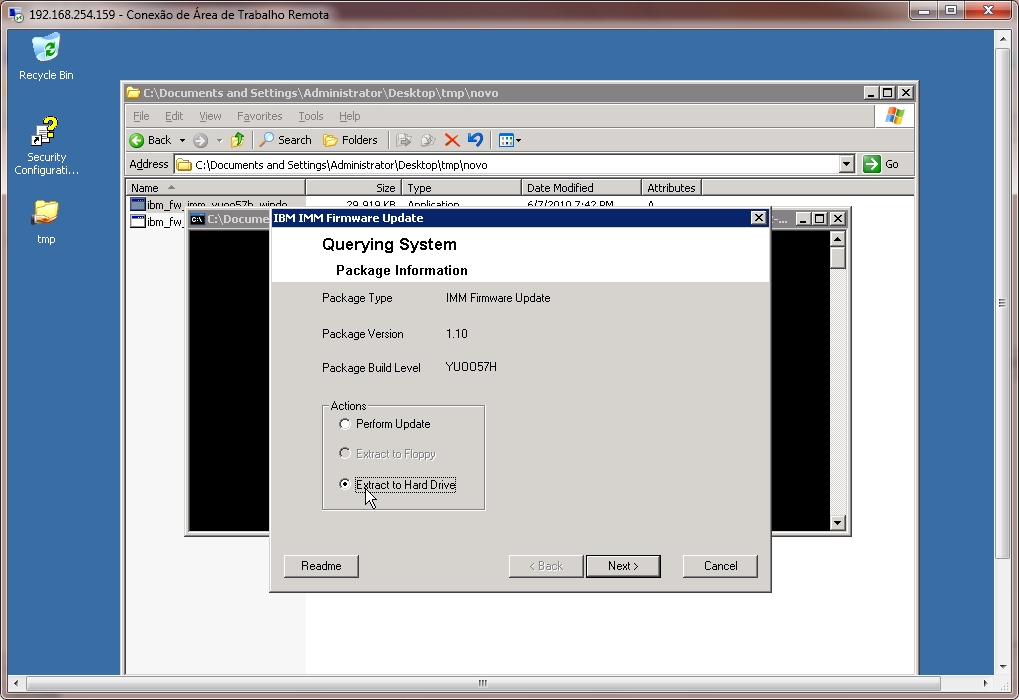This screenshot has height=700, width=1019.
Task: Click the Delete (red X) toolbar icon
Action: 452,140
